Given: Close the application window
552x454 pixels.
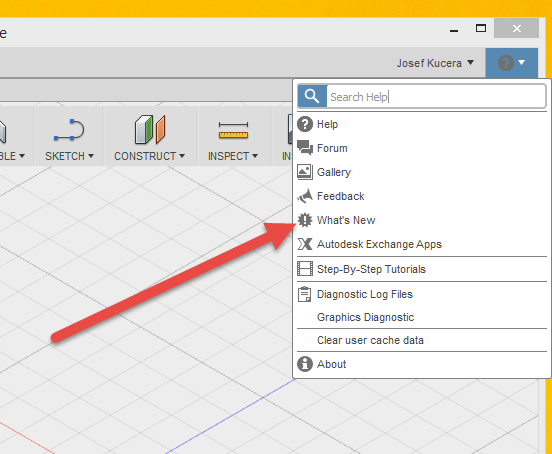Looking at the screenshot, I should click(x=516, y=28).
